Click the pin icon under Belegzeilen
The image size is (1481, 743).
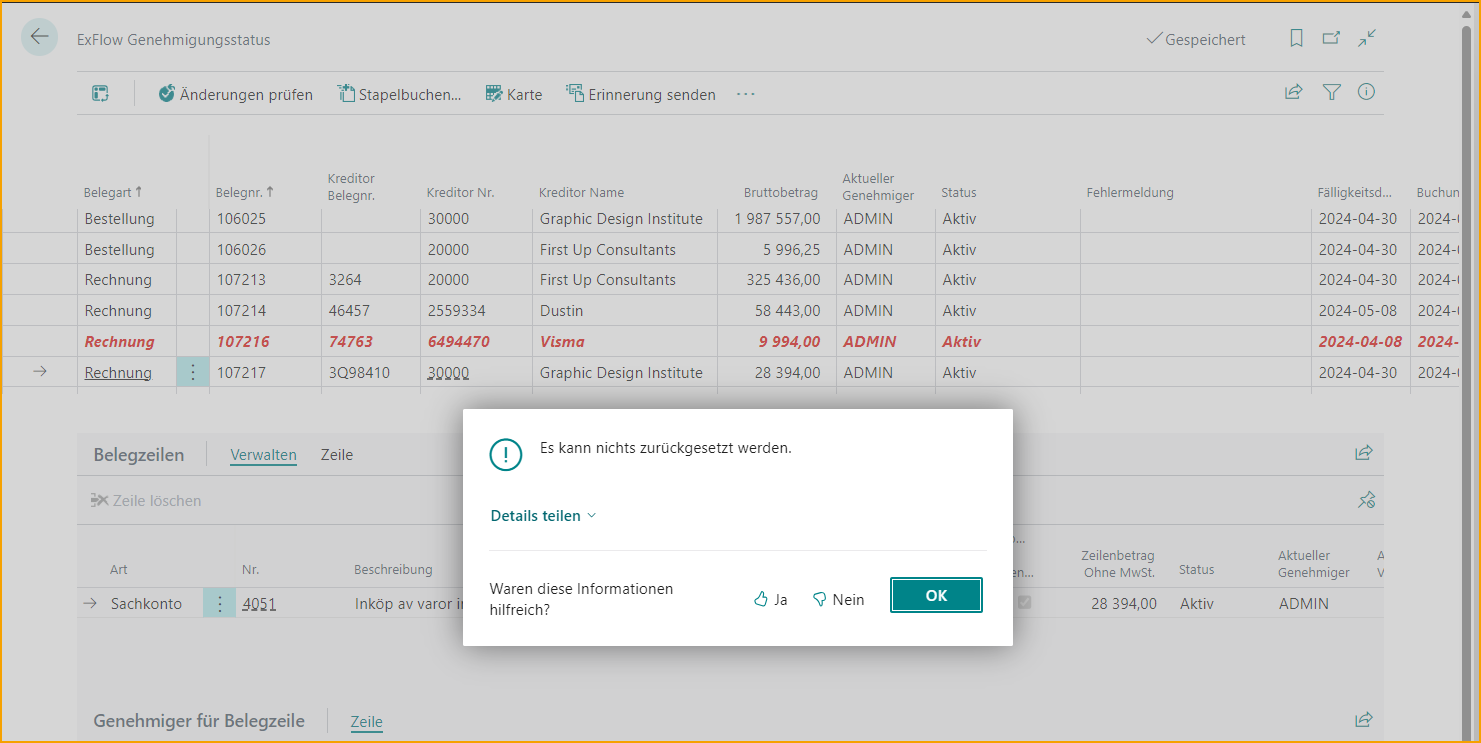(1366, 500)
